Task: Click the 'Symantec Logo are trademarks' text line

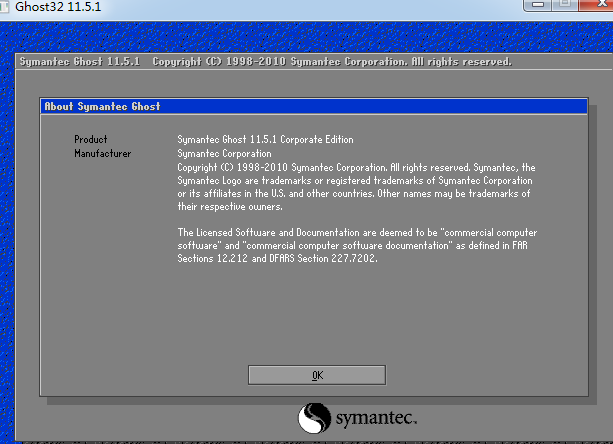Action: [356, 180]
